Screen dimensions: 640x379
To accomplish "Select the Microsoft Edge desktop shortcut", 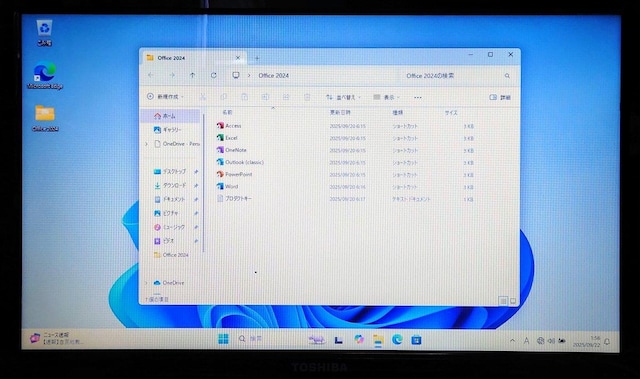I will click(x=45, y=76).
